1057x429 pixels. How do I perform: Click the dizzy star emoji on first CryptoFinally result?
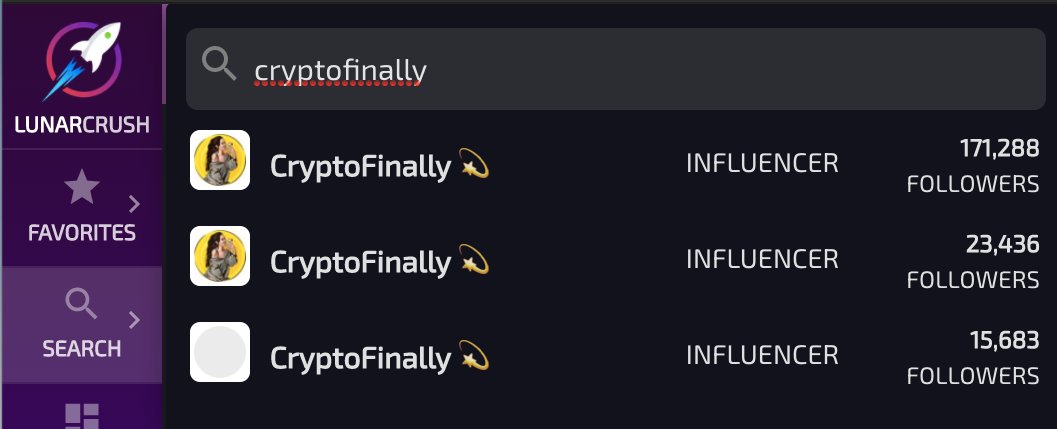click(x=473, y=164)
